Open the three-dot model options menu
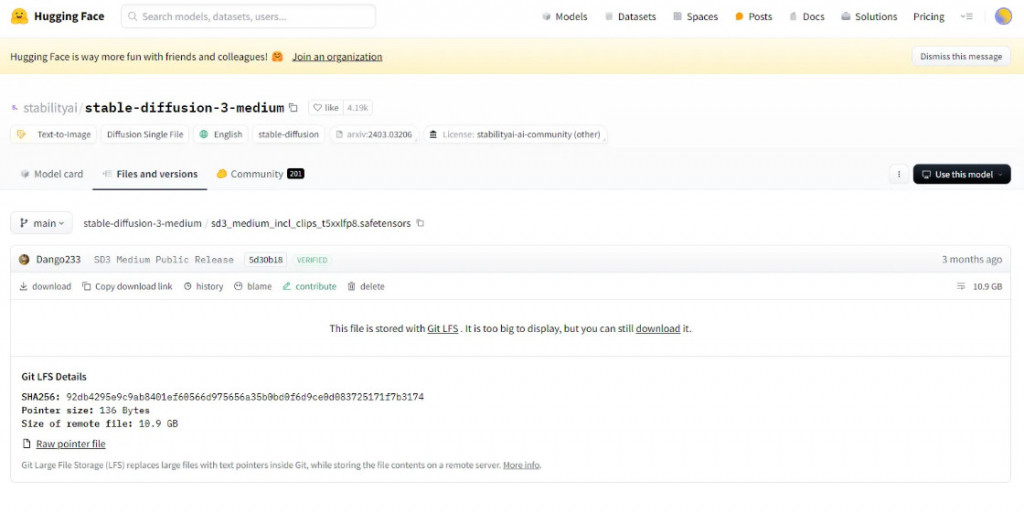The image size is (1024, 514). tap(899, 174)
